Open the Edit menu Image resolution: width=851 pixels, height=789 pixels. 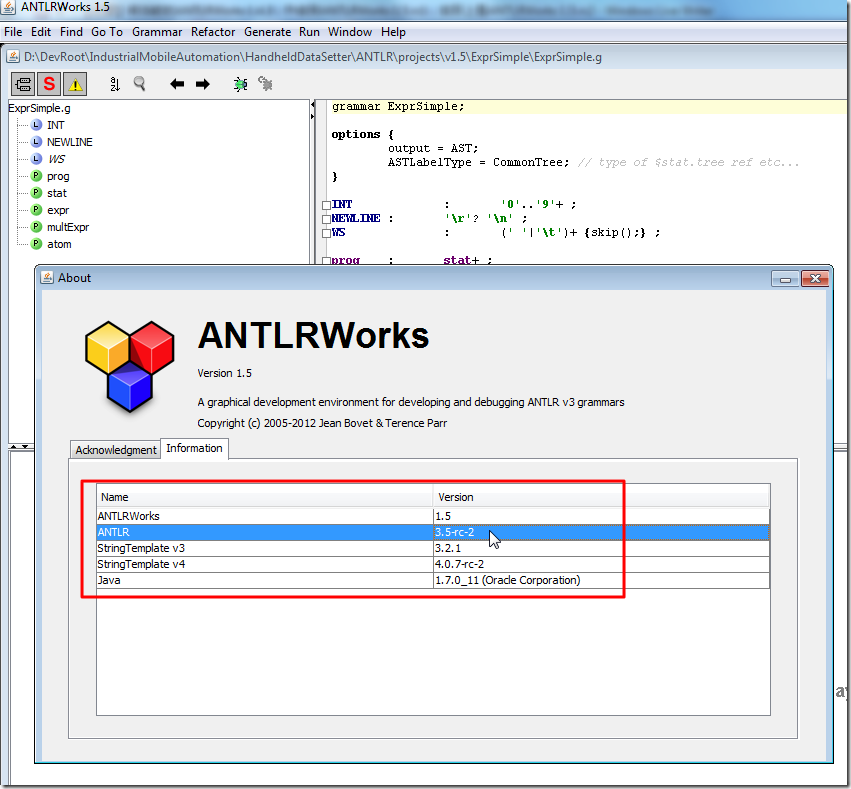point(41,32)
